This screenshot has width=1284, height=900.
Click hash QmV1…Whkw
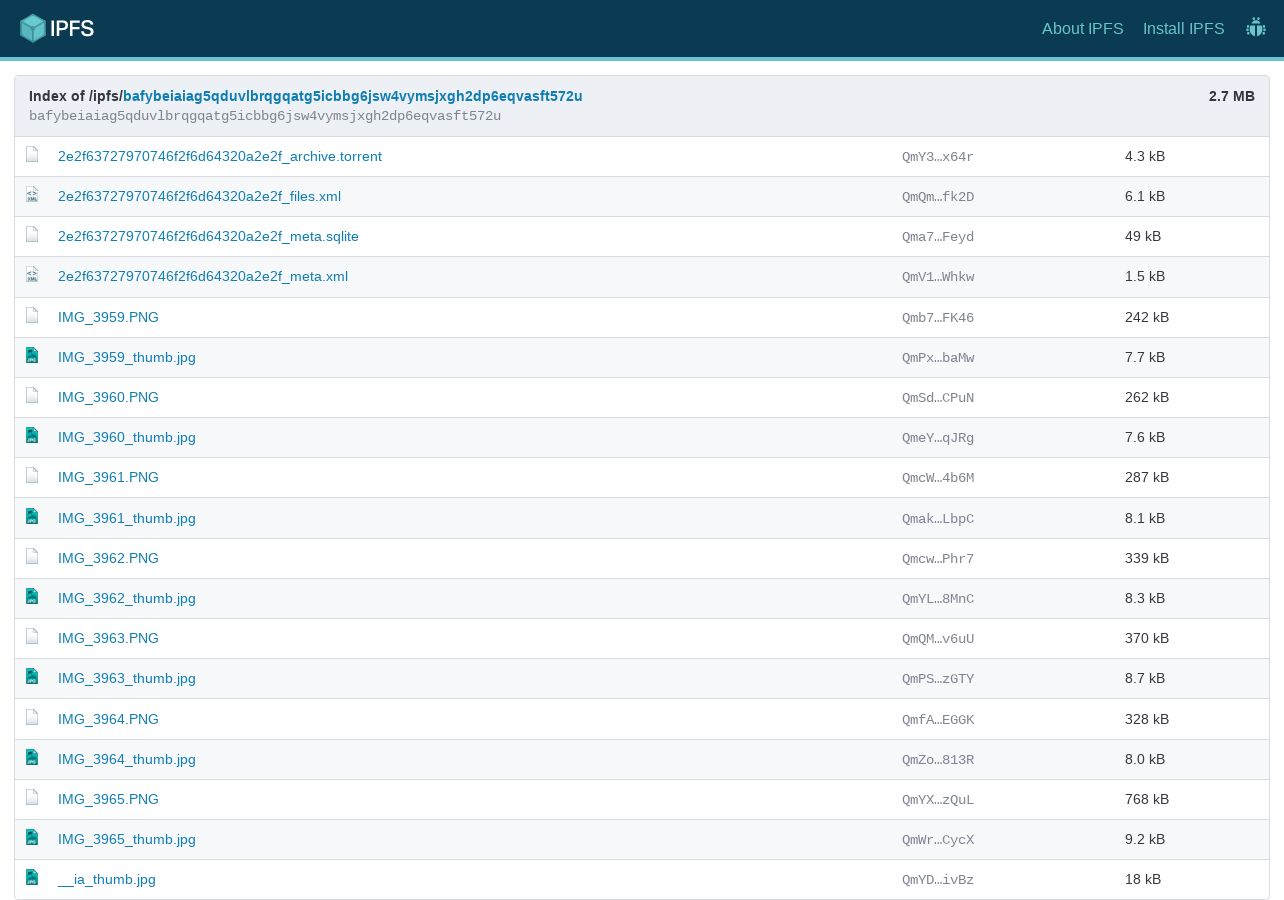(x=938, y=276)
